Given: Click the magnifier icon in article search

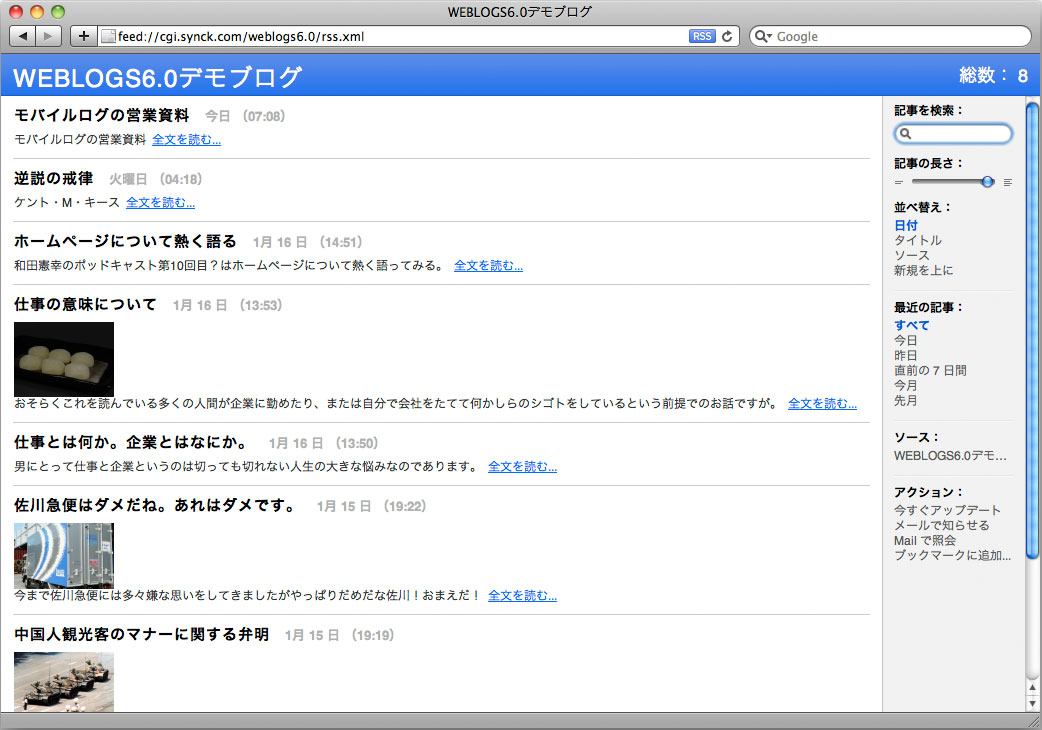Looking at the screenshot, I should (x=905, y=134).
